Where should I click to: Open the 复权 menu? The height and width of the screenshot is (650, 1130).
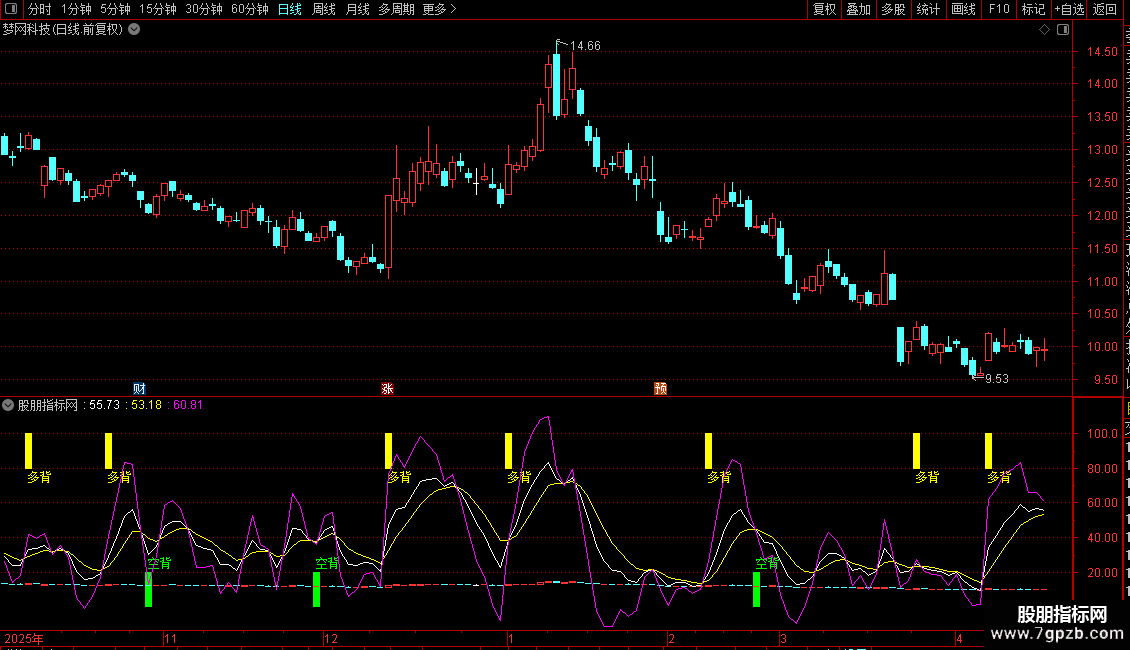824,9
